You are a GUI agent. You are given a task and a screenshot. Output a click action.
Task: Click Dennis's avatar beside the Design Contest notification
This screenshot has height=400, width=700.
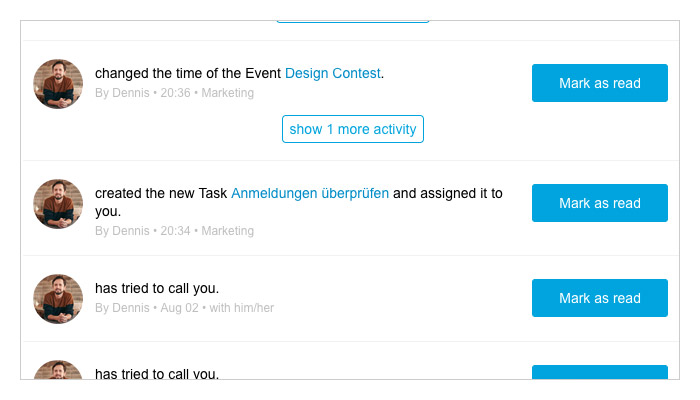point(58,84)
